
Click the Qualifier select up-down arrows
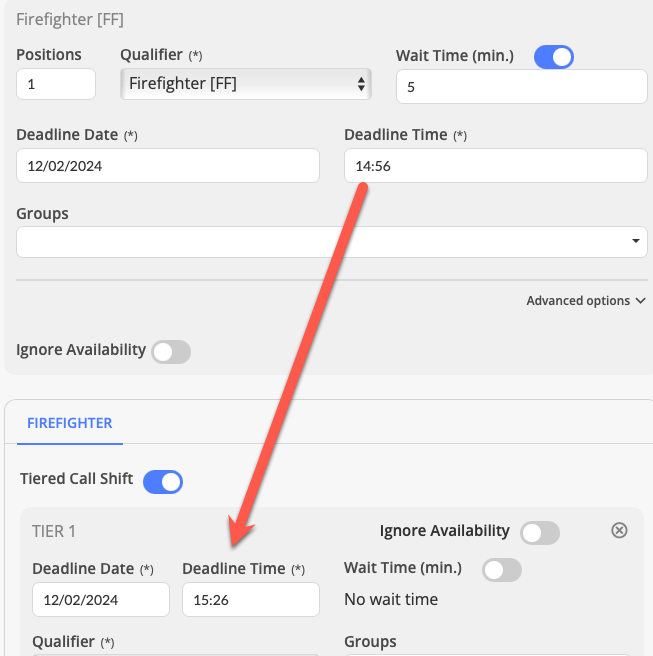[x=361, y=84]
